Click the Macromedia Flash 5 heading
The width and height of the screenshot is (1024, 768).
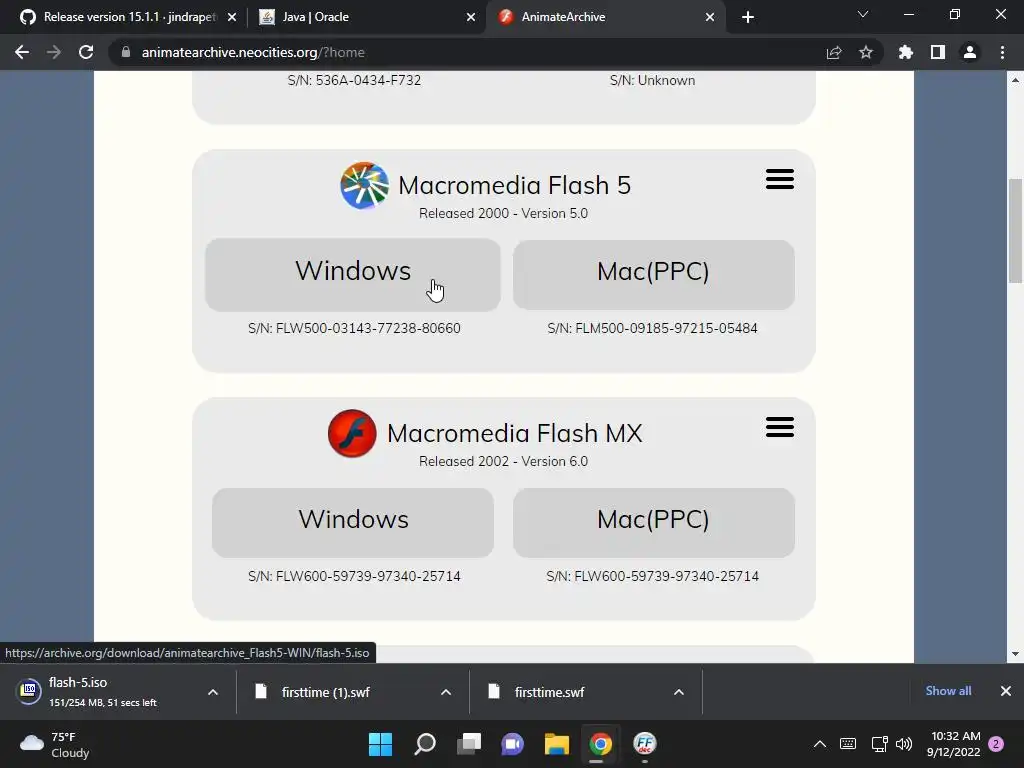[515, 185]
